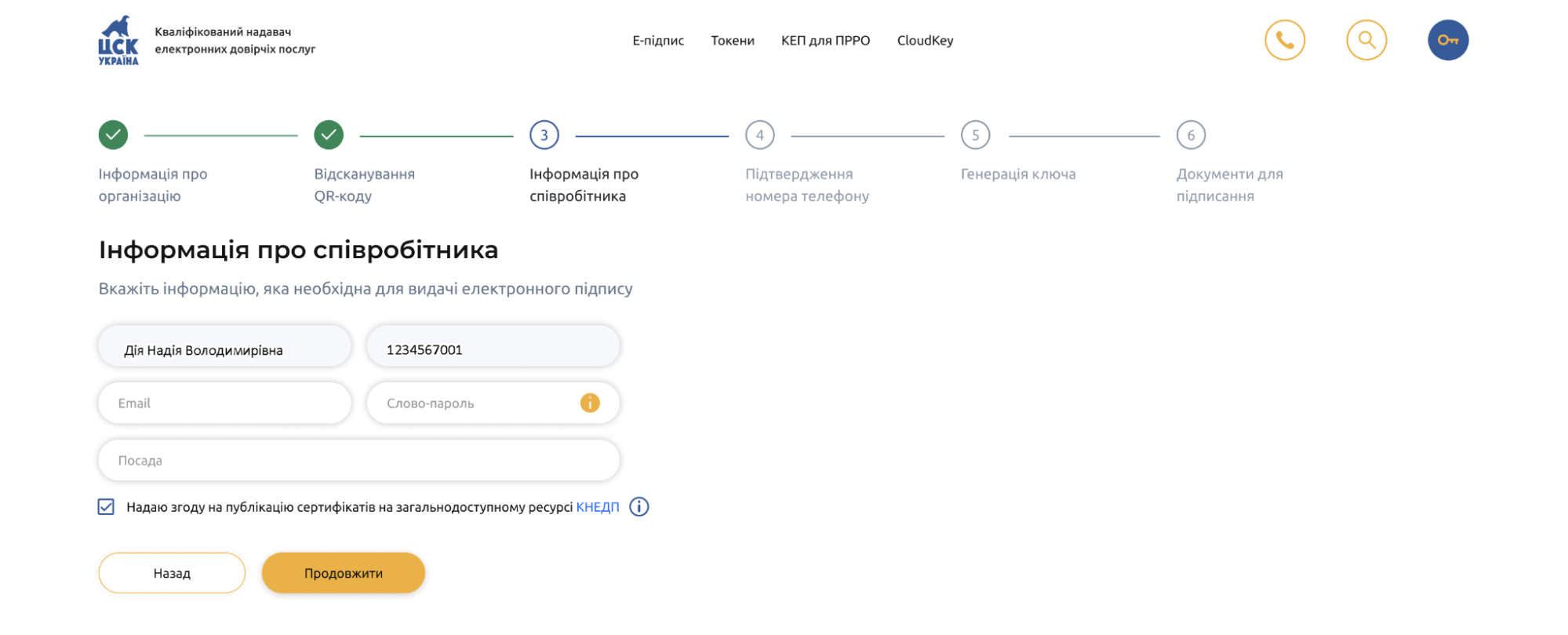Click completed step one checkmark
The image size is (1568, 635).
coord(113,135)
